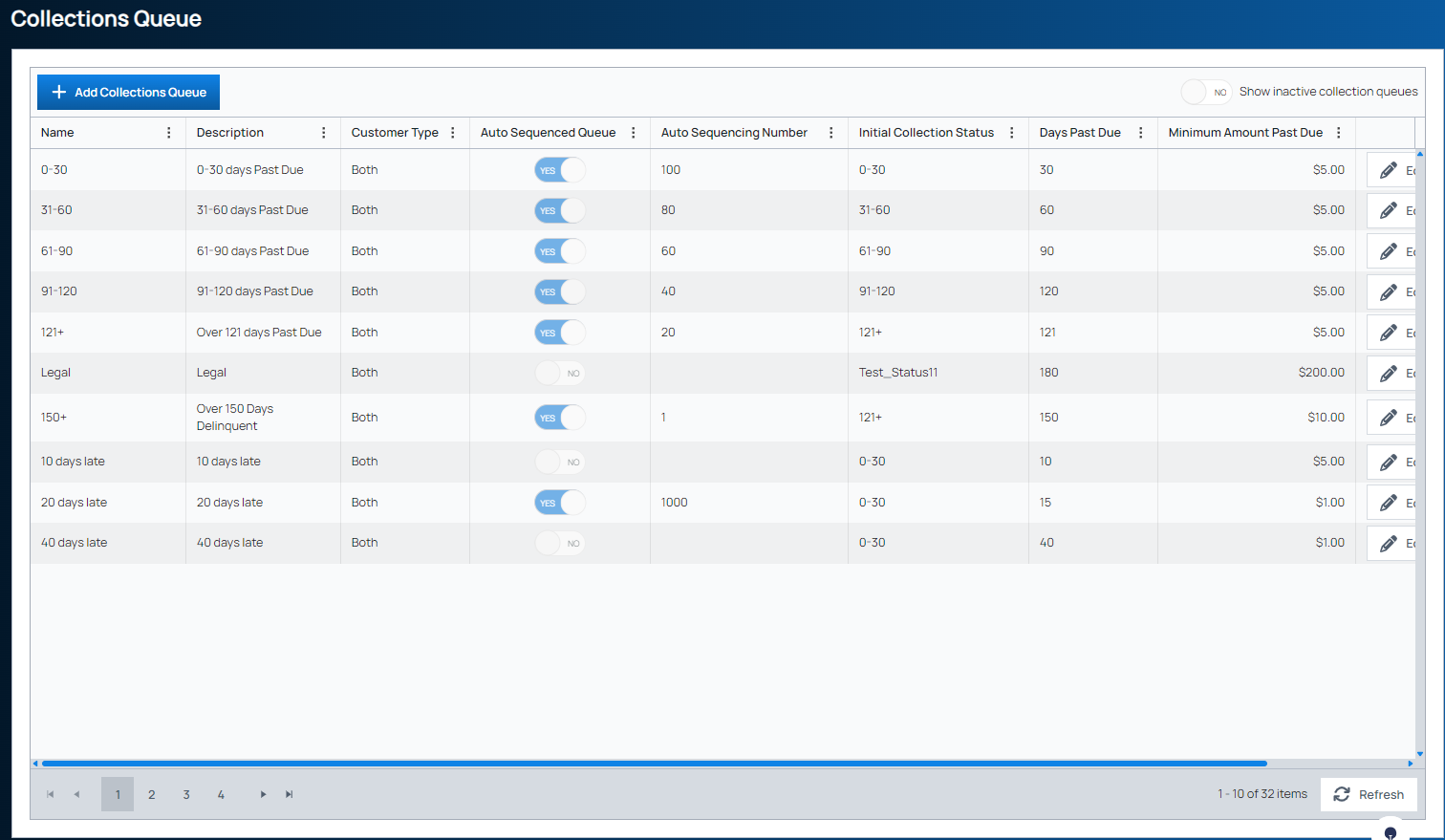Sort by Initial Collection Status header
1445x840 pixels.
[x=926, y=133]
